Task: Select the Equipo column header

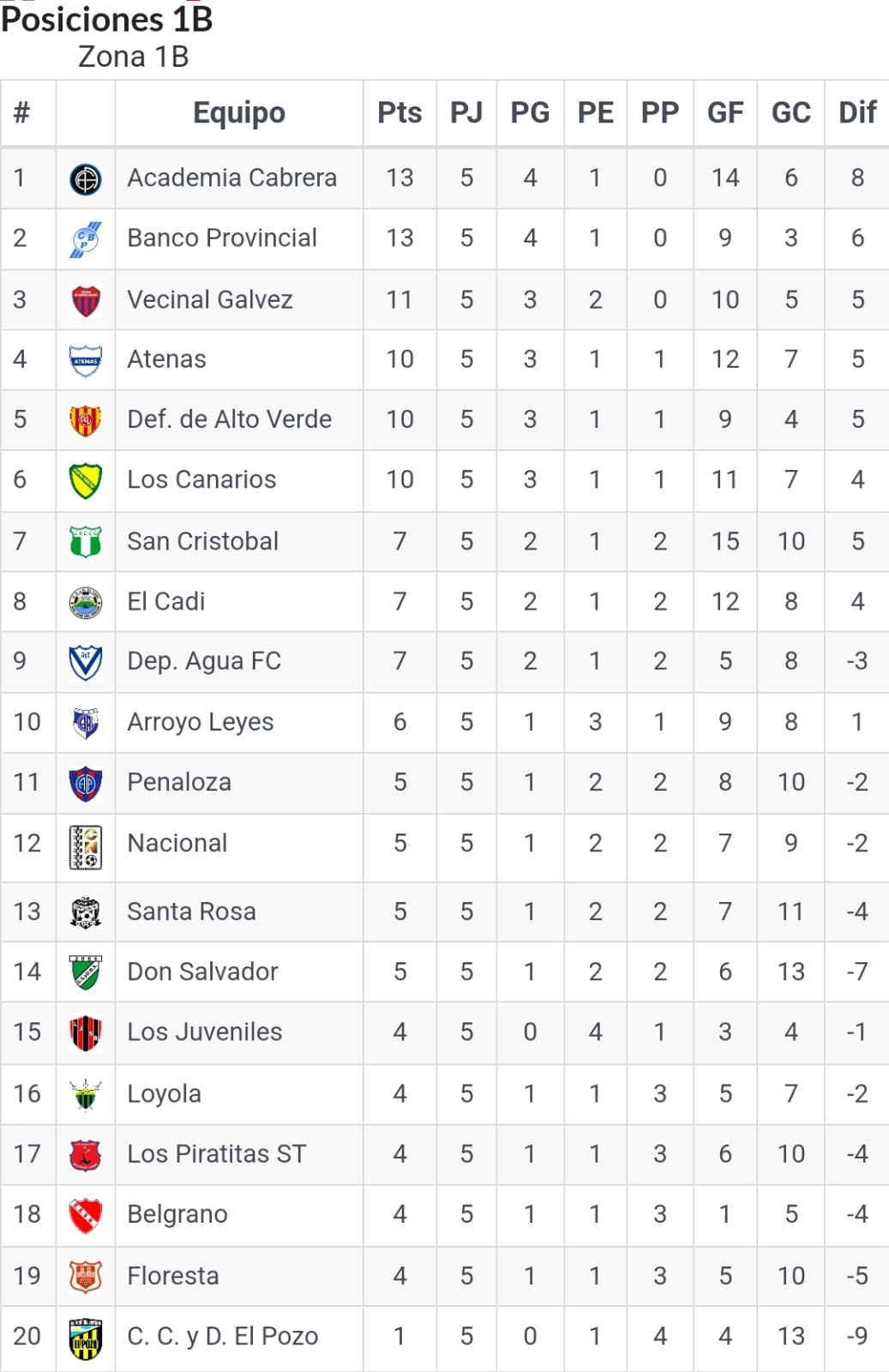Action: point(239,112)
